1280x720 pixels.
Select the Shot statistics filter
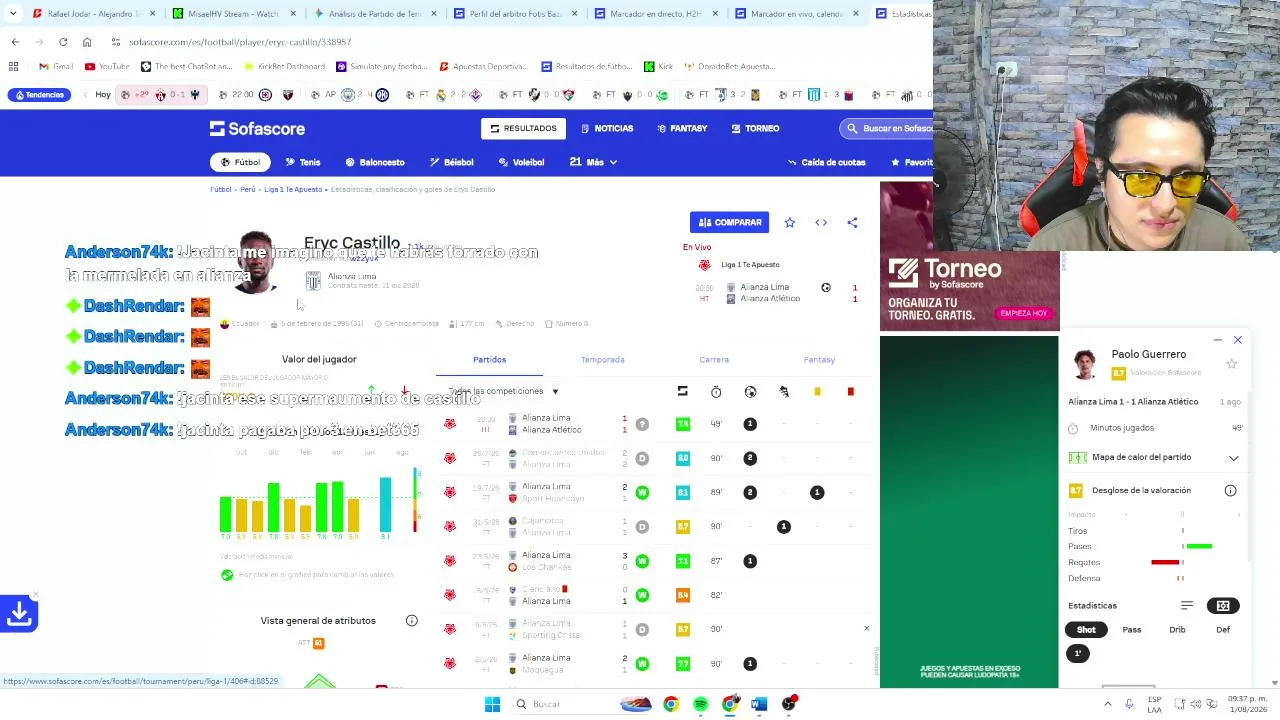point(1086,630)
